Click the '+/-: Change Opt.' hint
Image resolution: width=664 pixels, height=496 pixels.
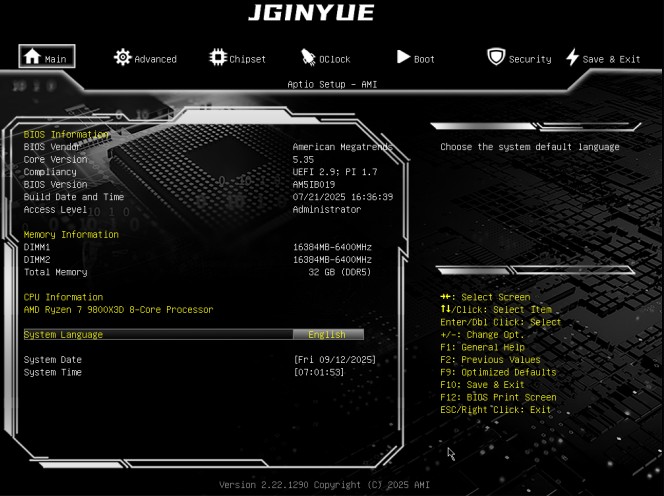[x=482, y=335]
